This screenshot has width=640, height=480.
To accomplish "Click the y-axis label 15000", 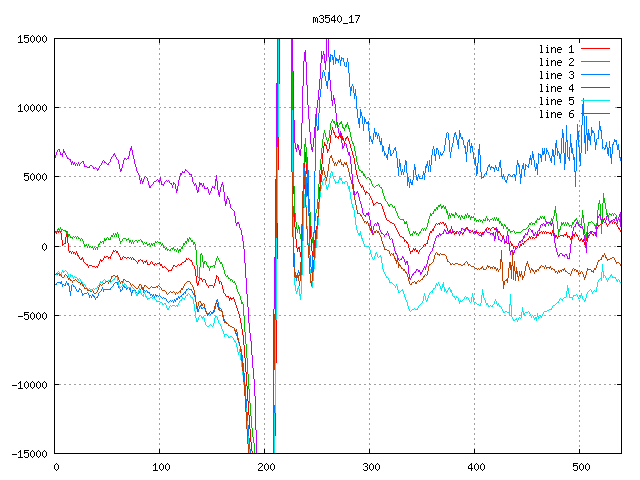I will tap(32, 39).
